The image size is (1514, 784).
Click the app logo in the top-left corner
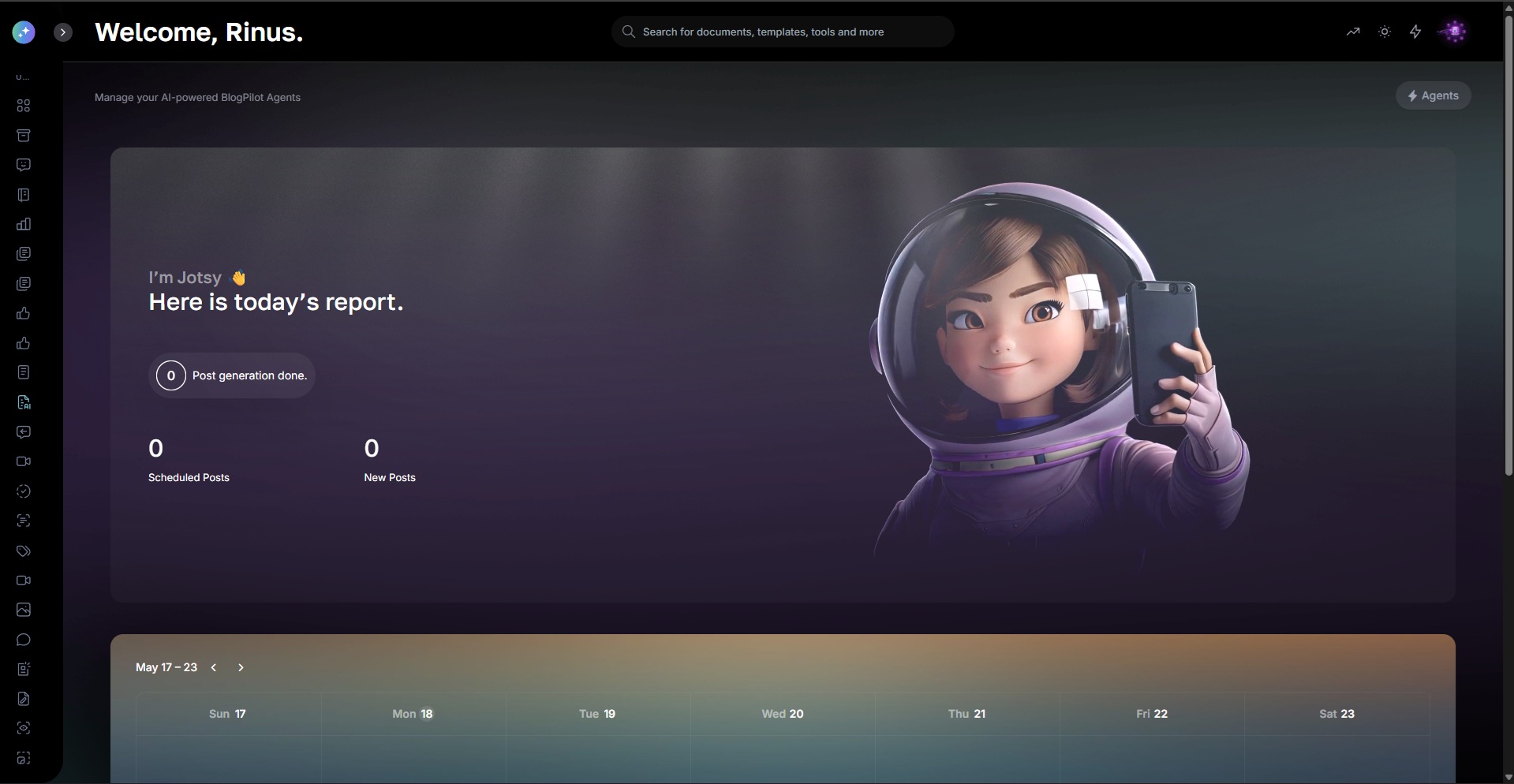(x=24, y=32)
